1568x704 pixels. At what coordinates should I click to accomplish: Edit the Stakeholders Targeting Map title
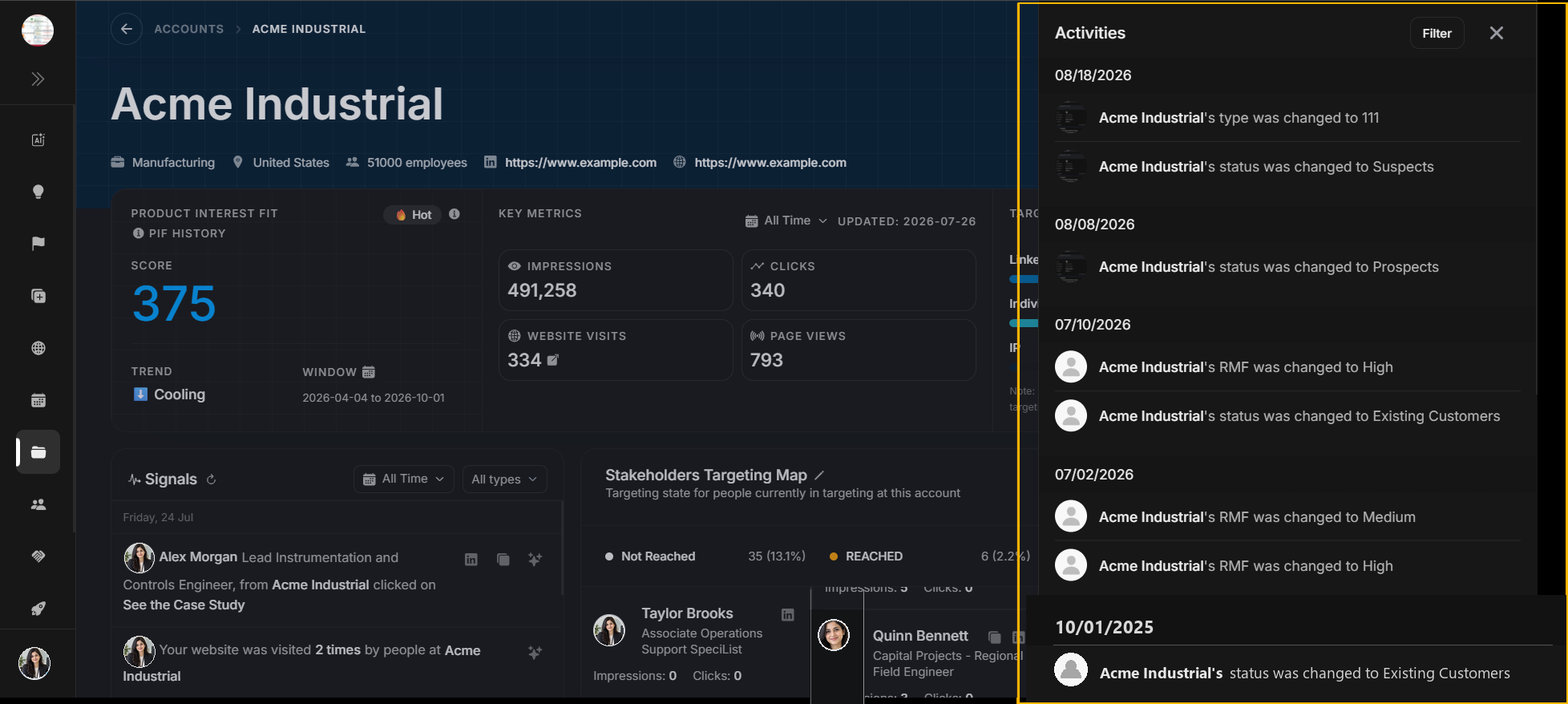click(819, 475)
